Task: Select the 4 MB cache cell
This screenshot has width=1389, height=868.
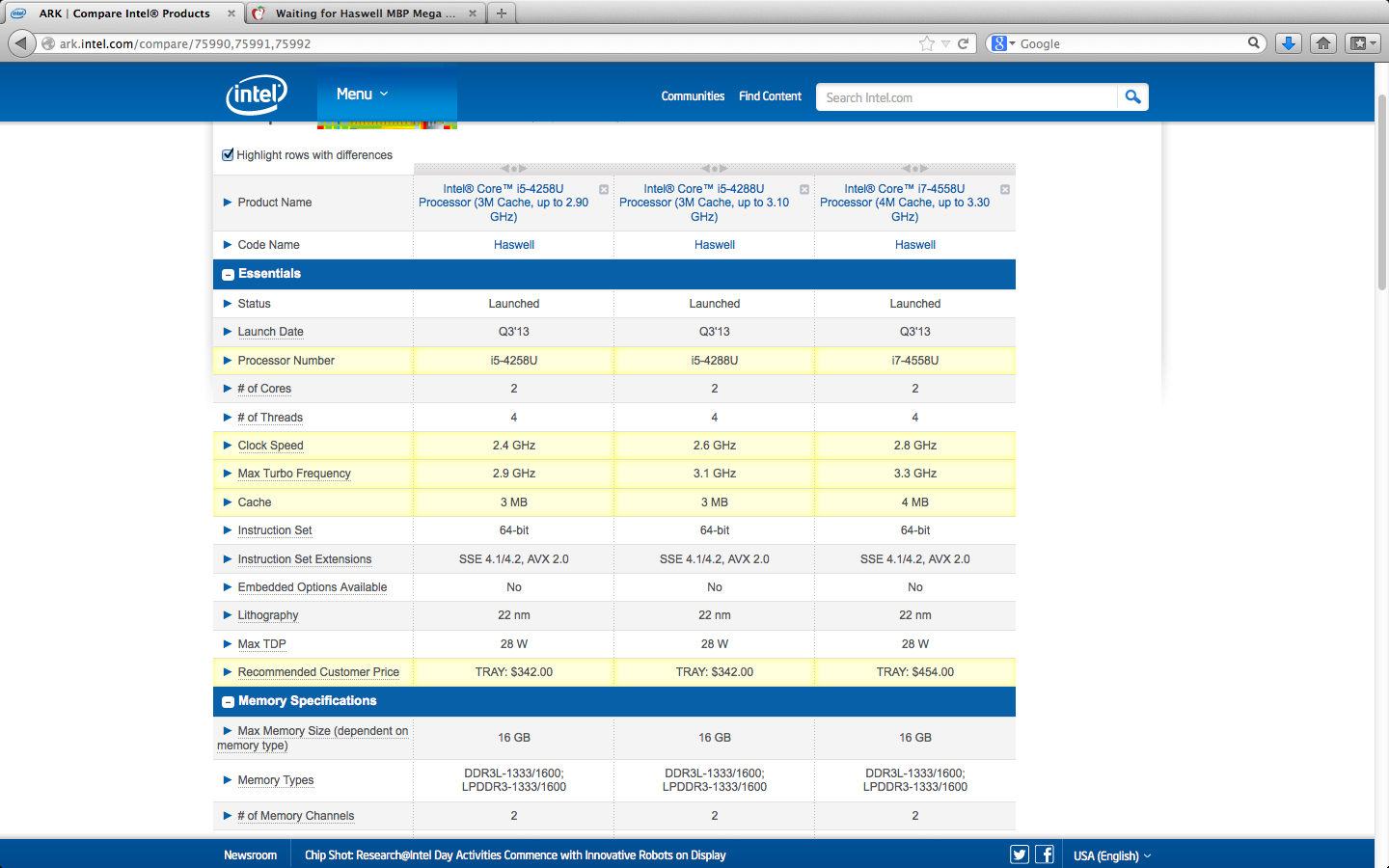Action: 915,502
